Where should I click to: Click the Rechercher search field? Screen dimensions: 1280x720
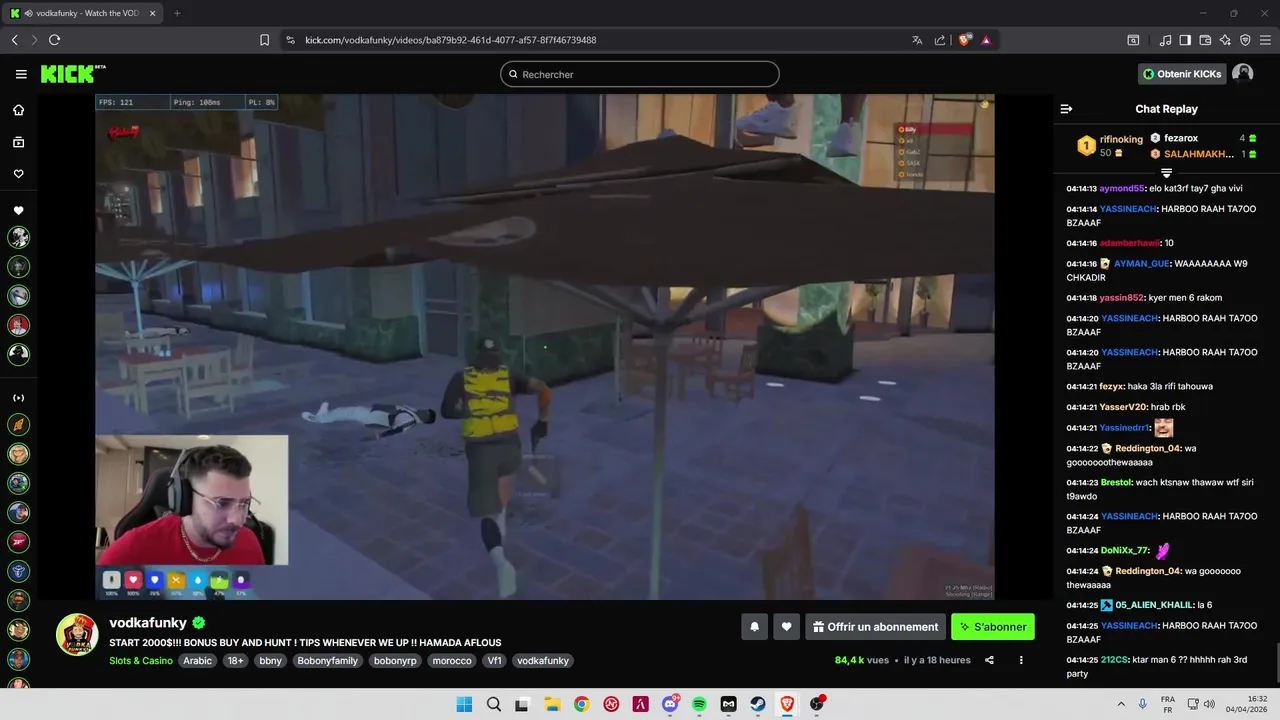pyautogui.click(x=640, y=74)
